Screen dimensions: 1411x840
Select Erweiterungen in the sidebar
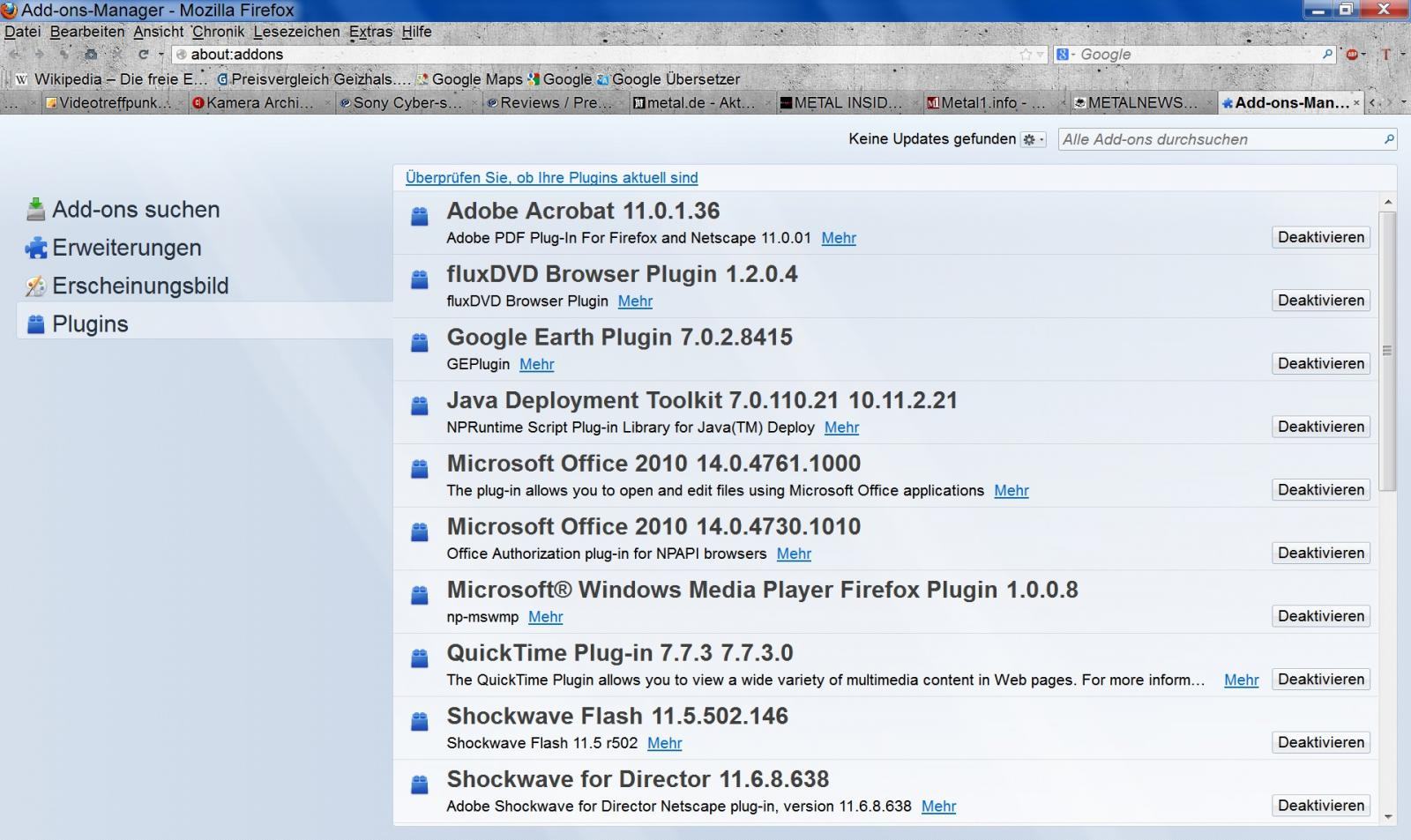click(x=126, y=248)
